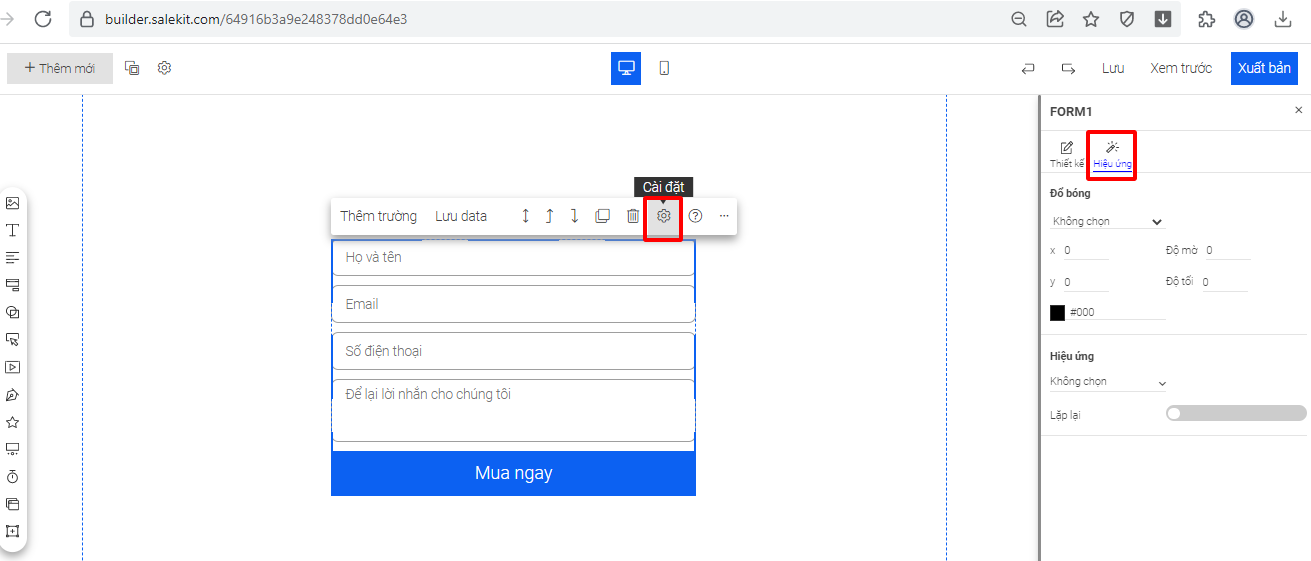Viewport: 1311px width, 561px height.
Task: Switch to the Thiết kế tab
Action: (1066, 154)
